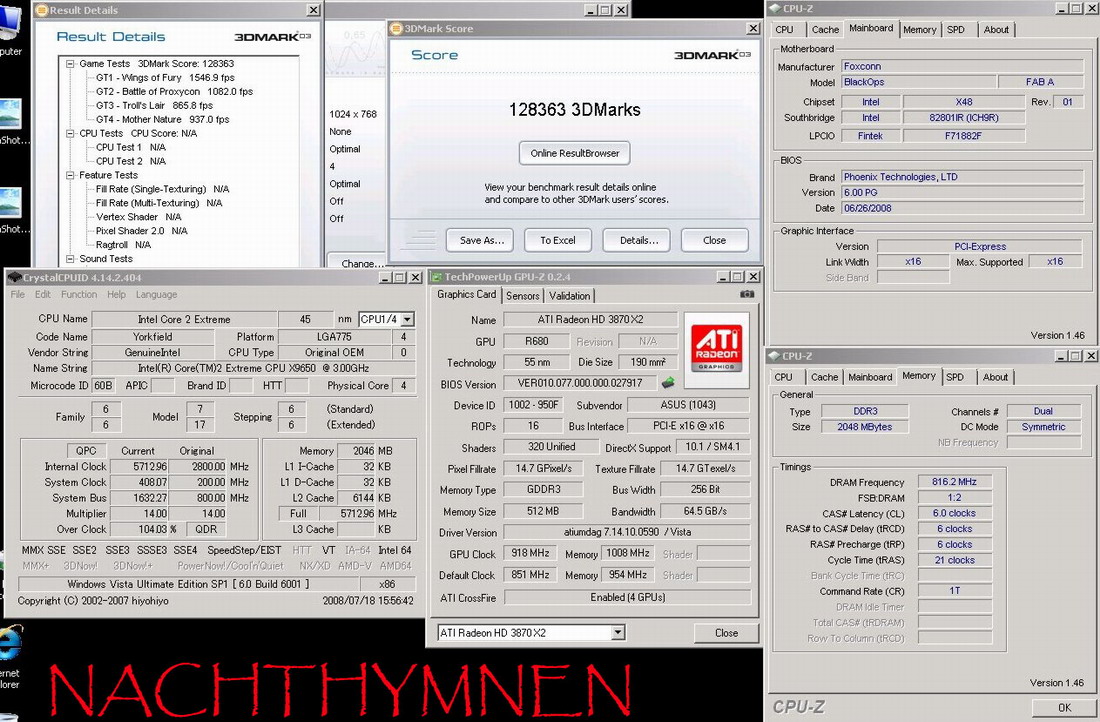Viewport: 1100px width, 722px height.
Task: Click the QPC button in CrystalCPUID
Action: [86, 450]
